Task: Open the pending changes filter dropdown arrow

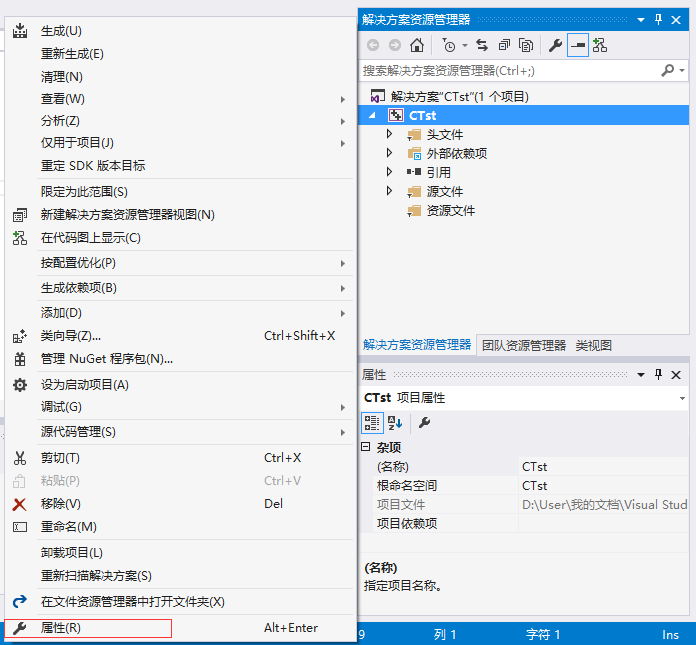Action: coord(465,45)
